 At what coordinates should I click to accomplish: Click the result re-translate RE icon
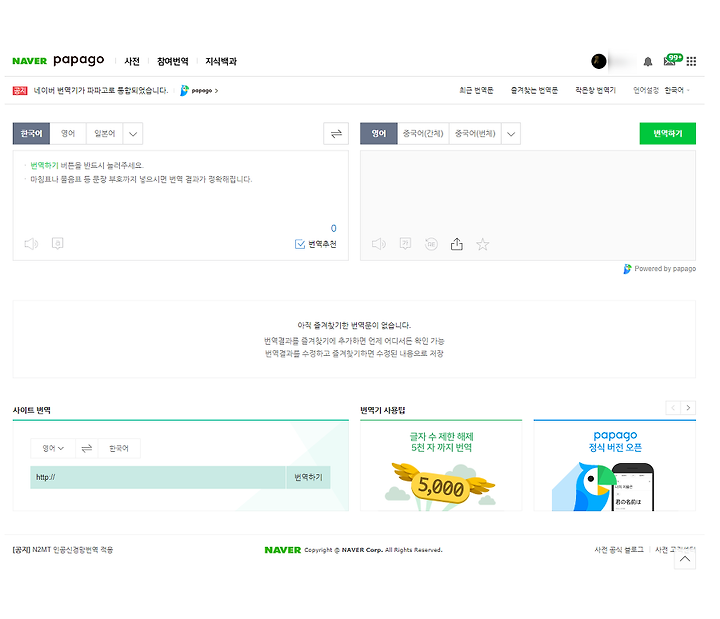click(x=431, y=244)
